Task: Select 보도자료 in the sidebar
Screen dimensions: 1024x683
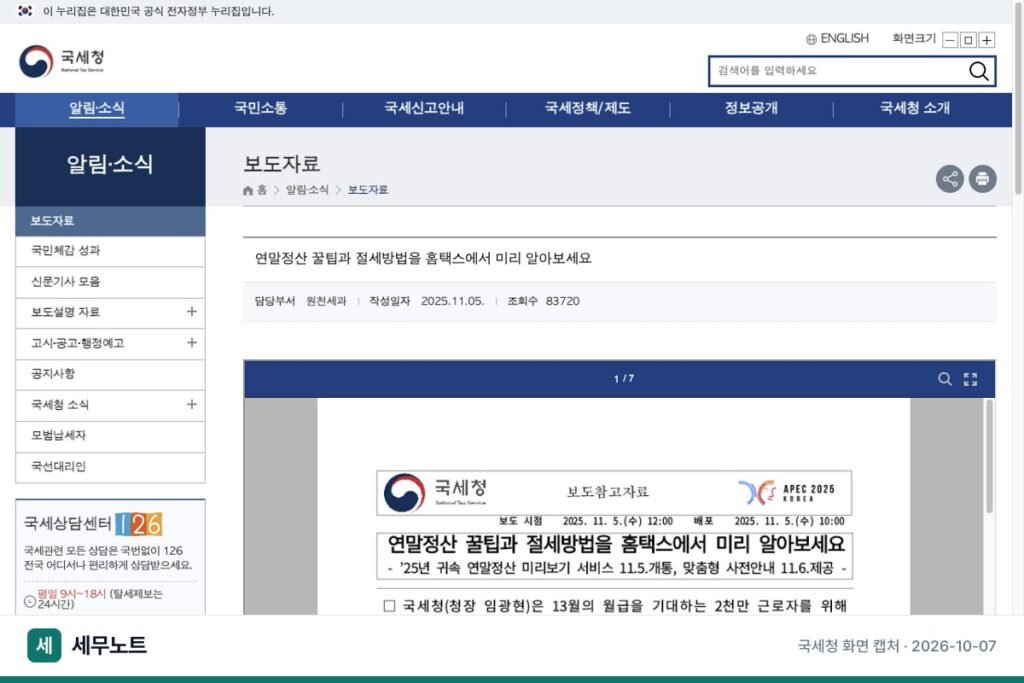Action: (110, 221)
